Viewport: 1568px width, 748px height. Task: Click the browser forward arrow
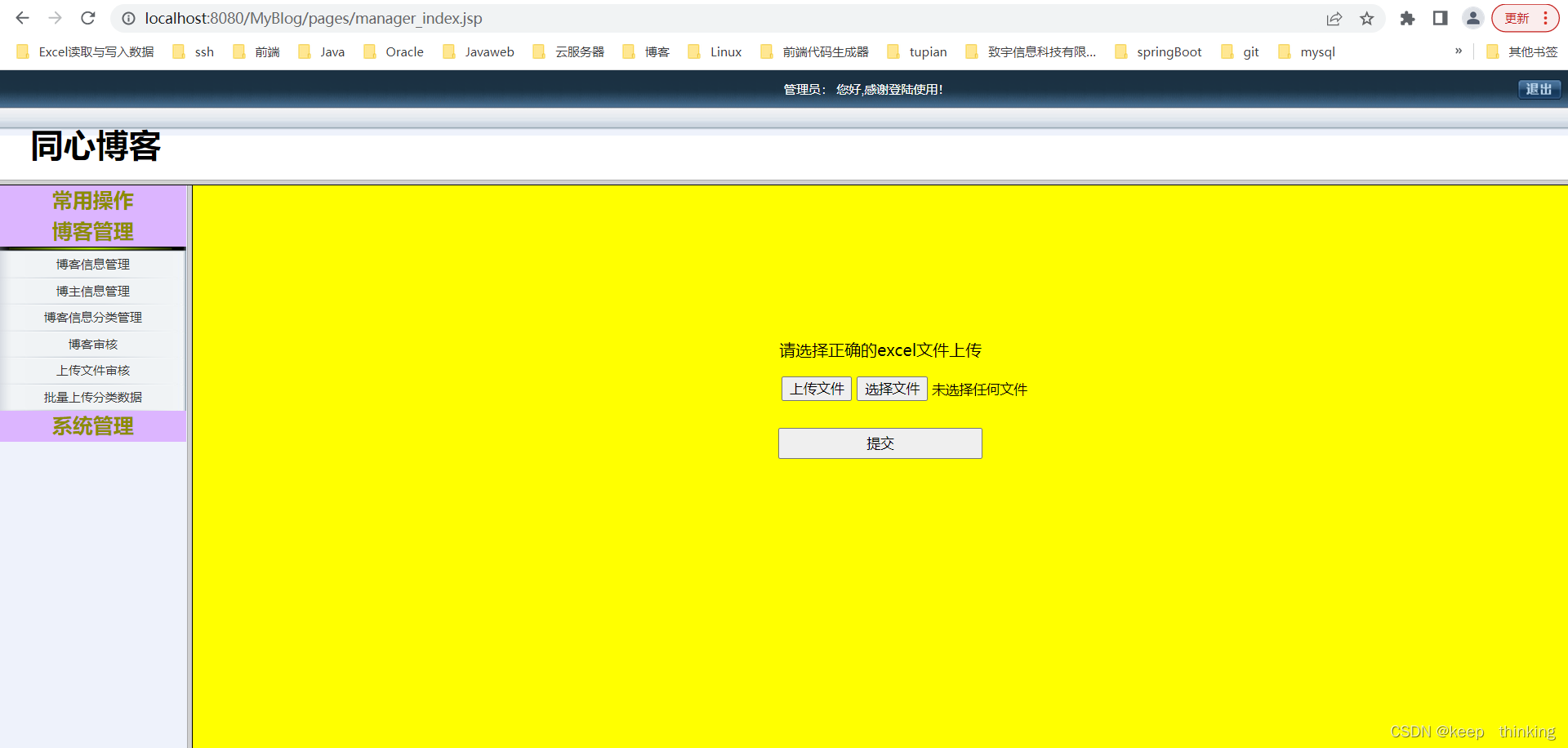(56, 18)
